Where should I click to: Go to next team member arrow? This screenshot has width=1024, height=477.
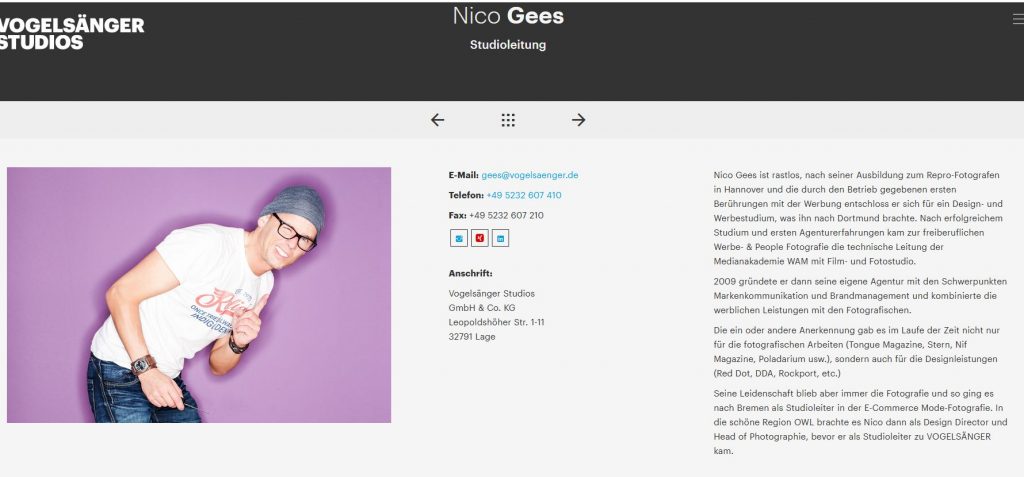coord(578,120)
